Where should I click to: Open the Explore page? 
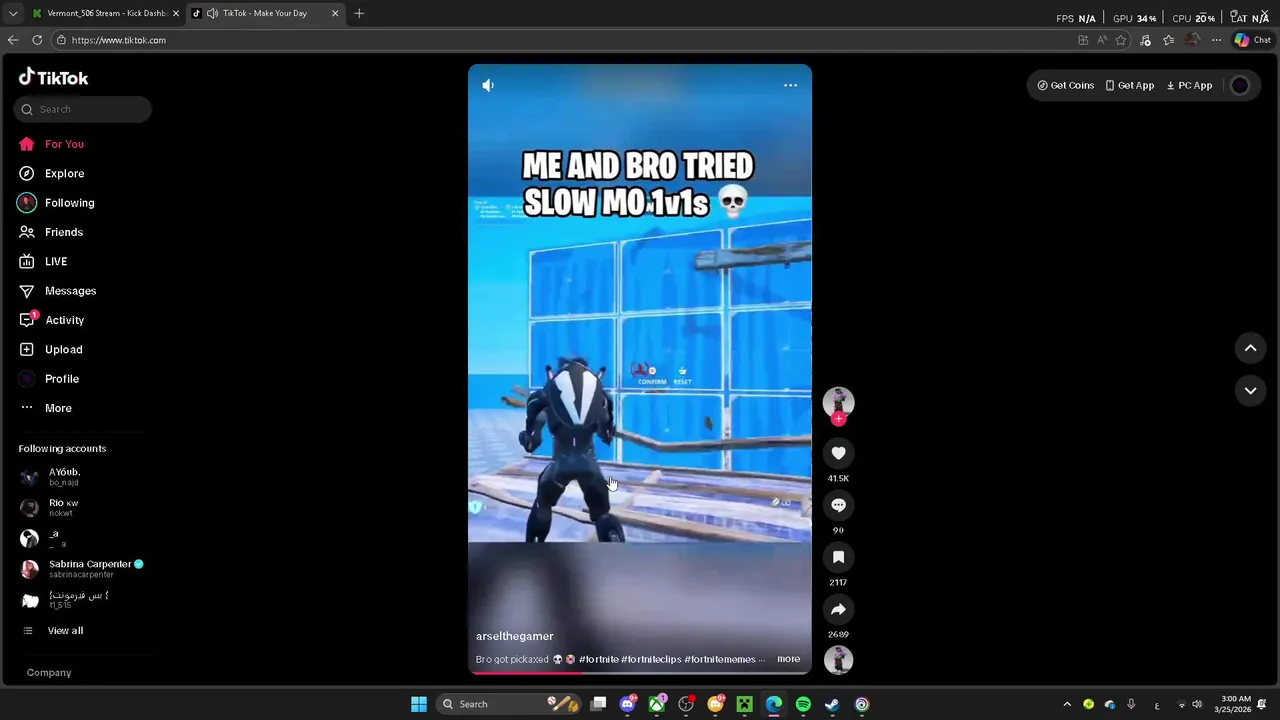pos(52,173)
